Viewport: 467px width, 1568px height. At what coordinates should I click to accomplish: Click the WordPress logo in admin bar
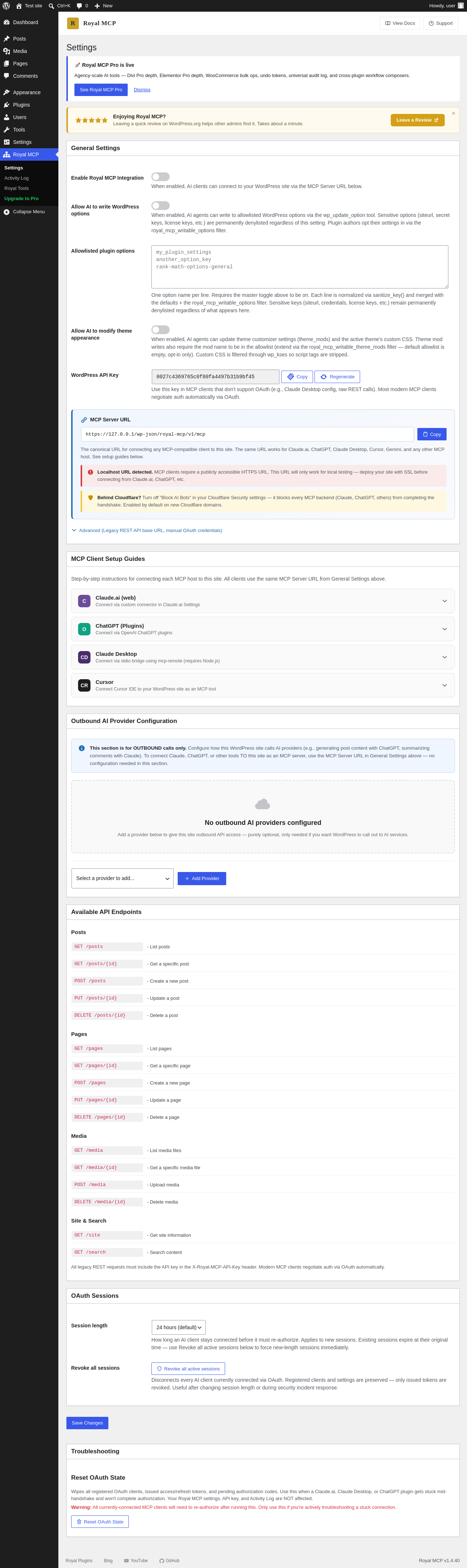6,5
